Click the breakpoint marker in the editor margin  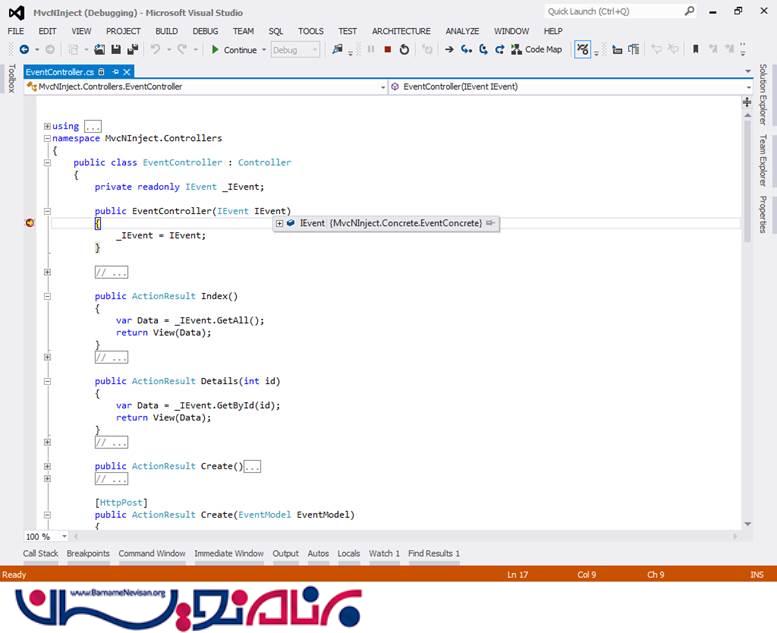point(30,223)
